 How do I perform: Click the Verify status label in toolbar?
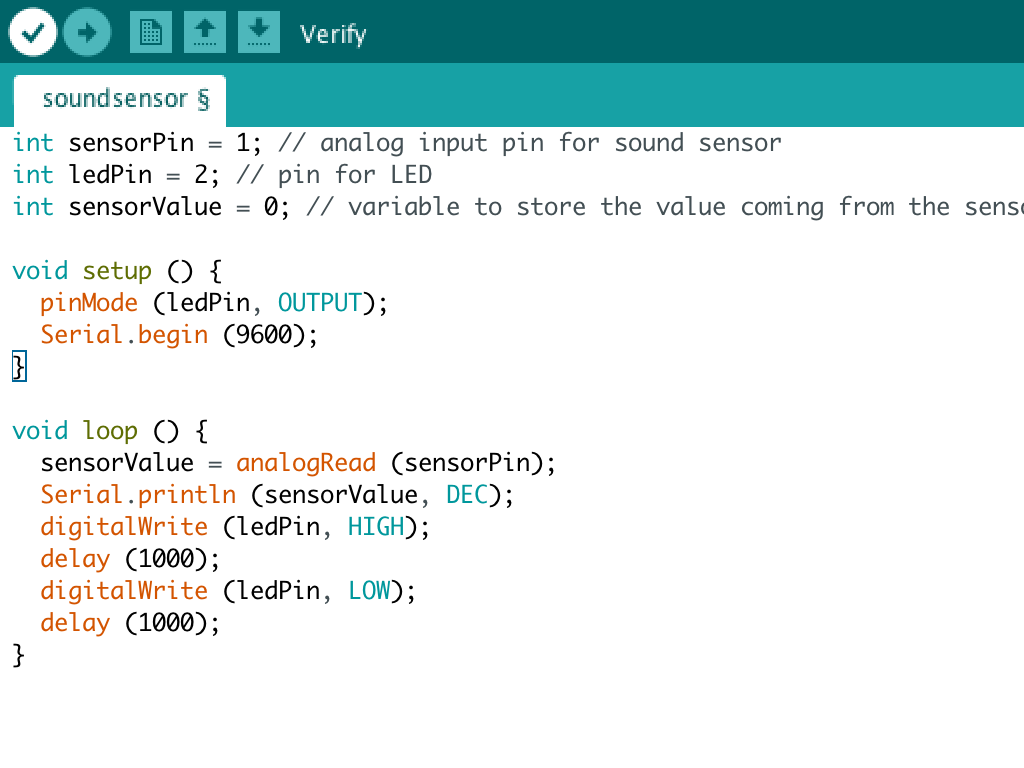pyautogui.click(x=333, y=34)
